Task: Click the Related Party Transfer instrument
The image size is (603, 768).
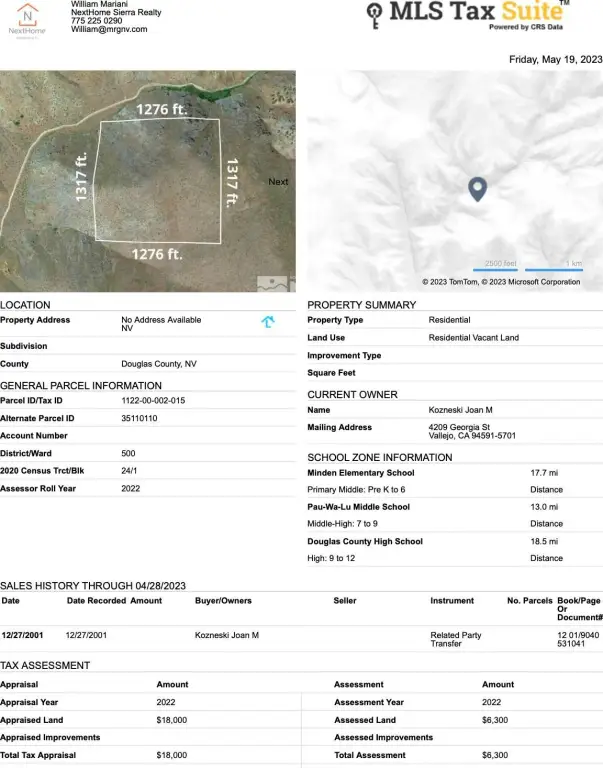Action: click(x=455, y=640)
